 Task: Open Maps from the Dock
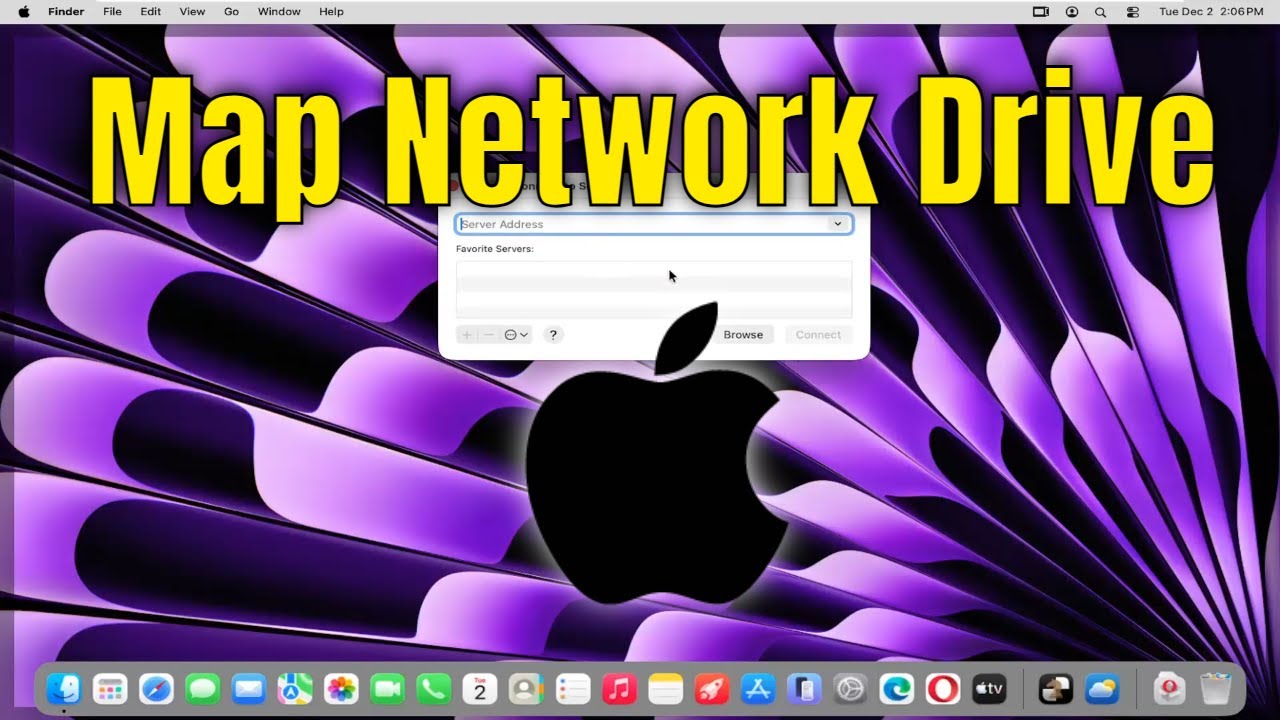tap(295, 689)
